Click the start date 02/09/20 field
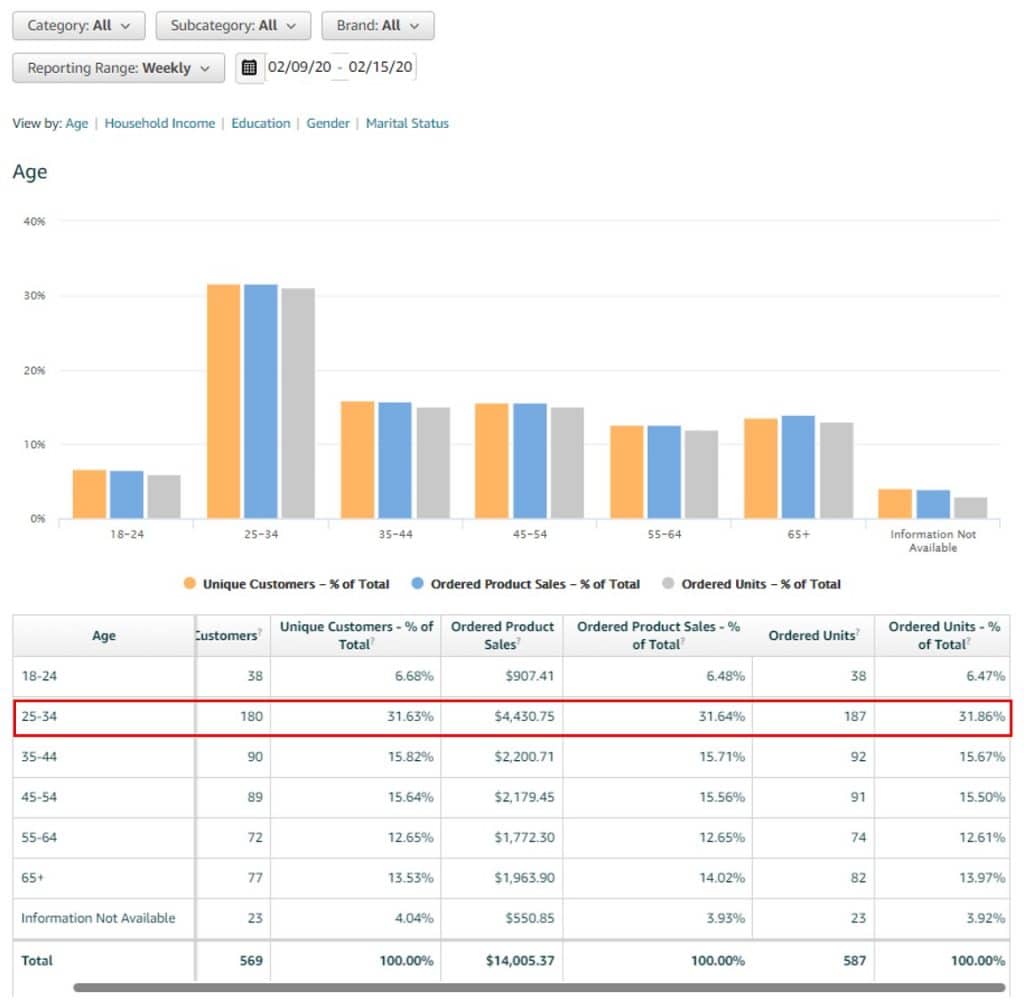The height and width of the screenshot is (1000, 1024). pos(299,68)
